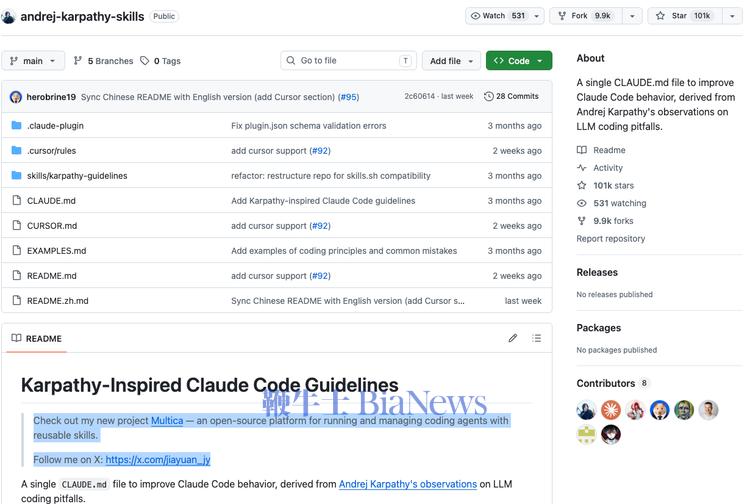Open the main branch selector dropdown
The width and height of the screenshot is (750, 504).
[33, 61]
